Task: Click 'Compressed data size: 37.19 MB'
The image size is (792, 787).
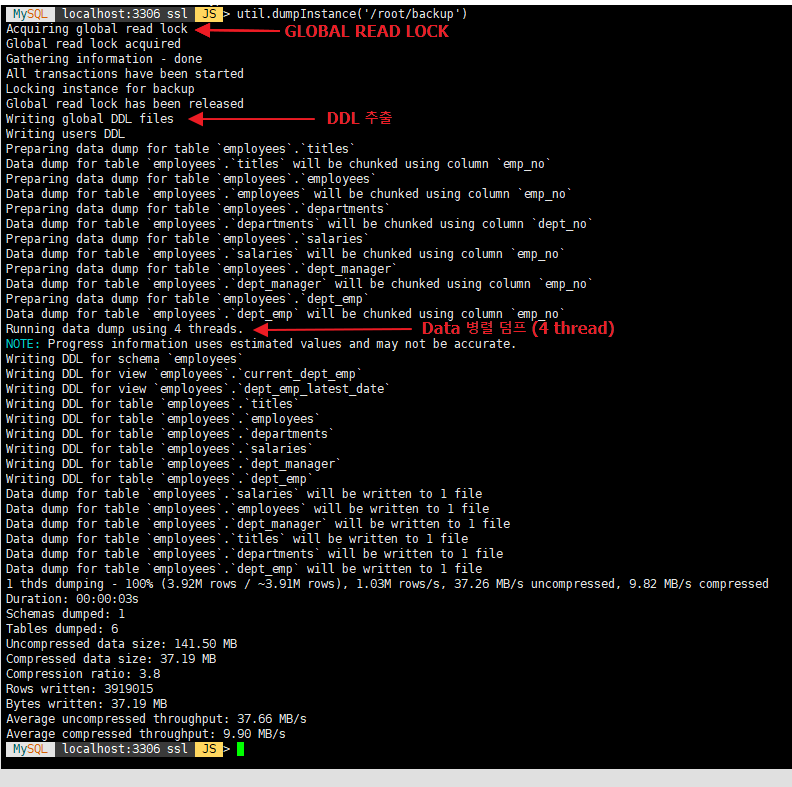Action: (x=111, y=659)
